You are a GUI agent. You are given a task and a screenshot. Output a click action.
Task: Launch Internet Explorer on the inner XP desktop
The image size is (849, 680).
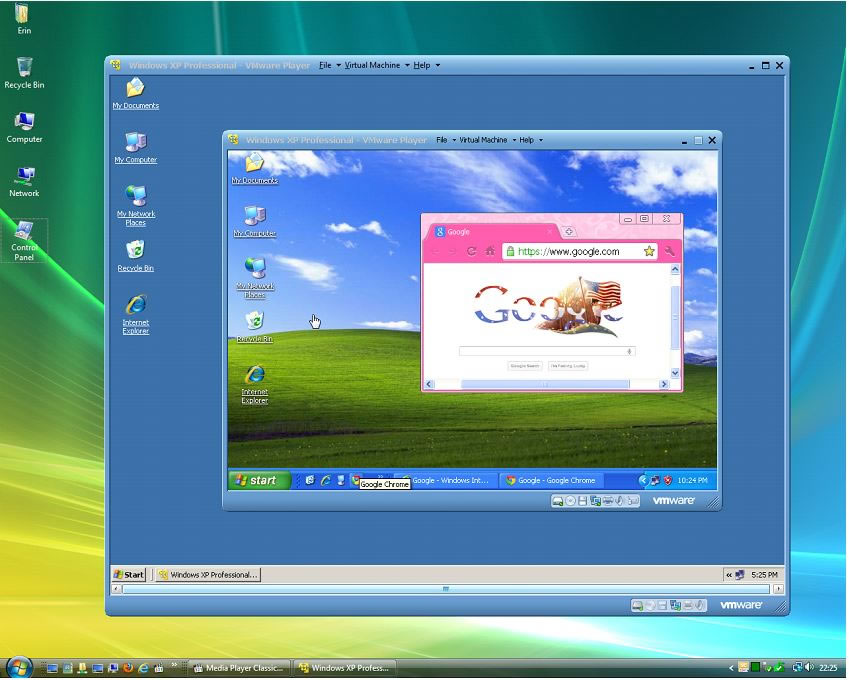(254, 385)
